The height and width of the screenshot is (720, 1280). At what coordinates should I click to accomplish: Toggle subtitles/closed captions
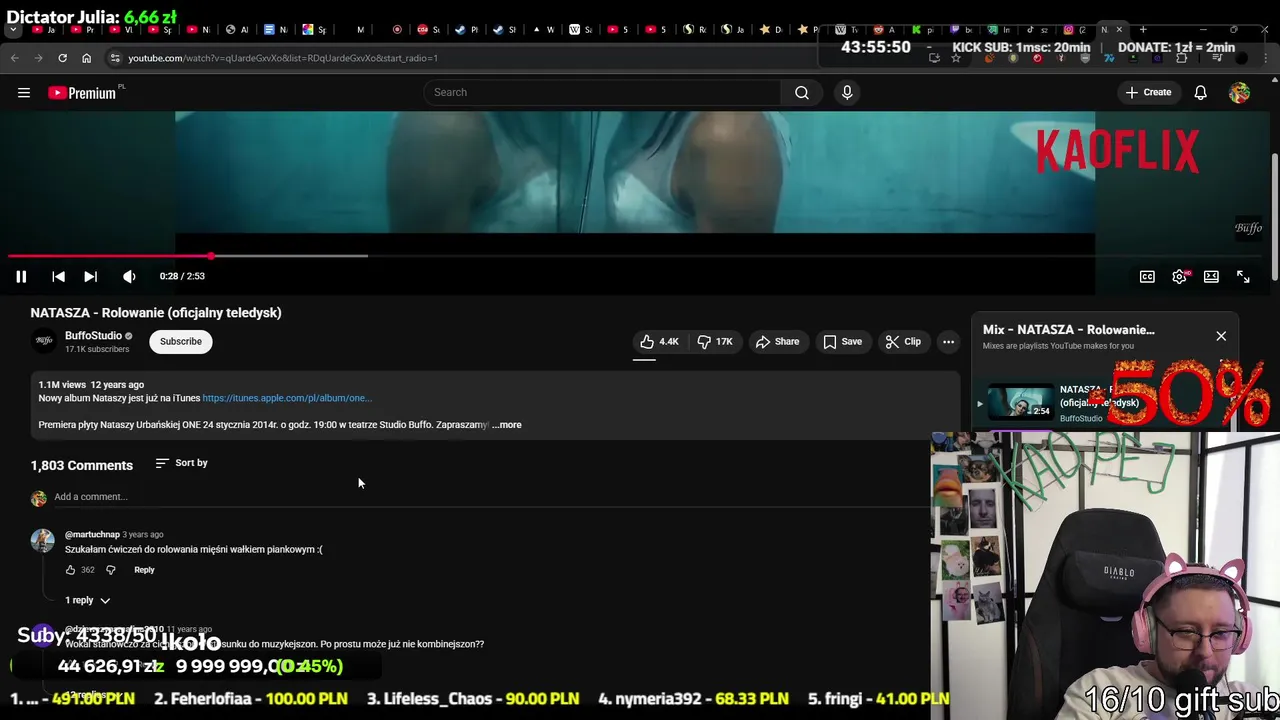pyautogui.click(x=1147, y=277)
